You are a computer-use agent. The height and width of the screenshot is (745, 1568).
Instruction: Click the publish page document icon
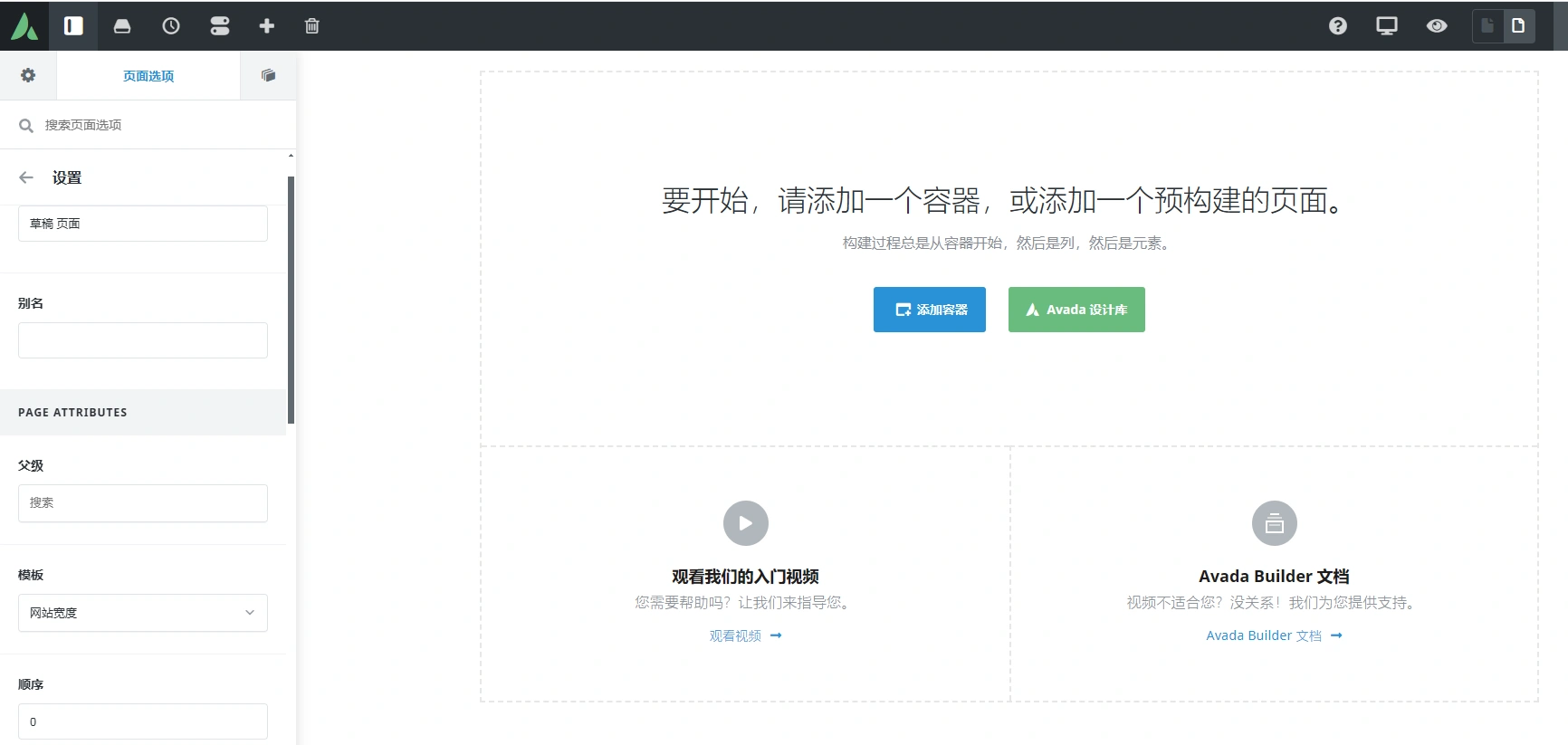[x=1519, y=26]
